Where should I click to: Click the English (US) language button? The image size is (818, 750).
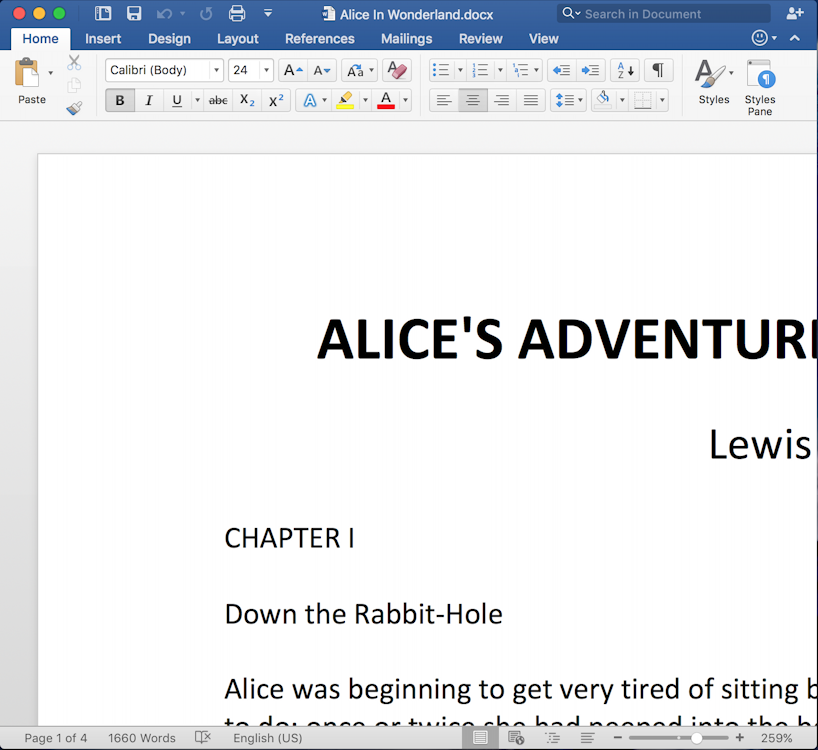(267, 738)
